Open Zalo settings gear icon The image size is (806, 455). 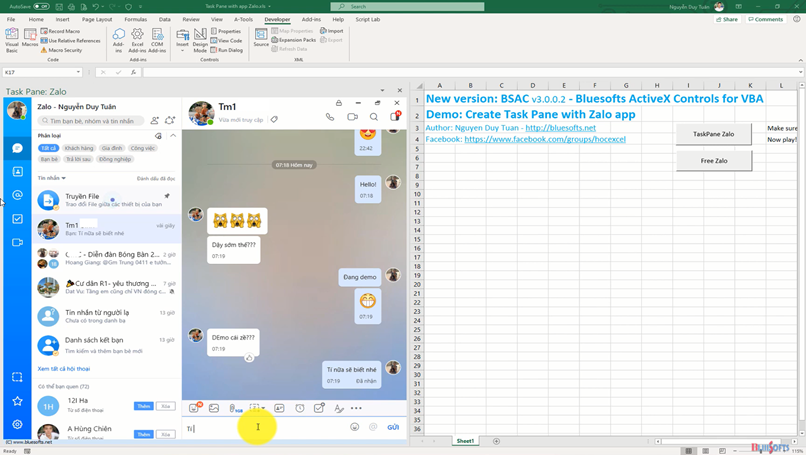[x=17, y=424]
